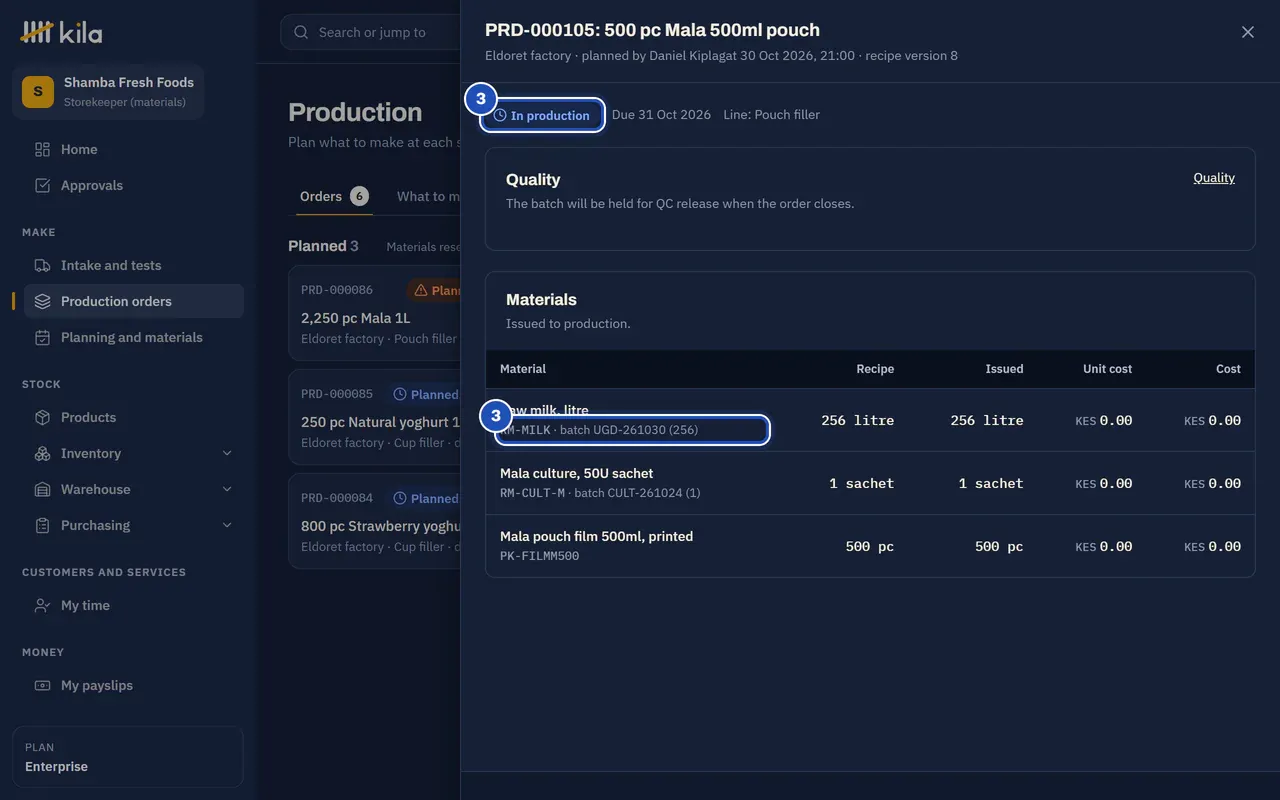Screen dimensions: 1280x800
Task: Click the search magnifier icon
Action: [301, 32]
